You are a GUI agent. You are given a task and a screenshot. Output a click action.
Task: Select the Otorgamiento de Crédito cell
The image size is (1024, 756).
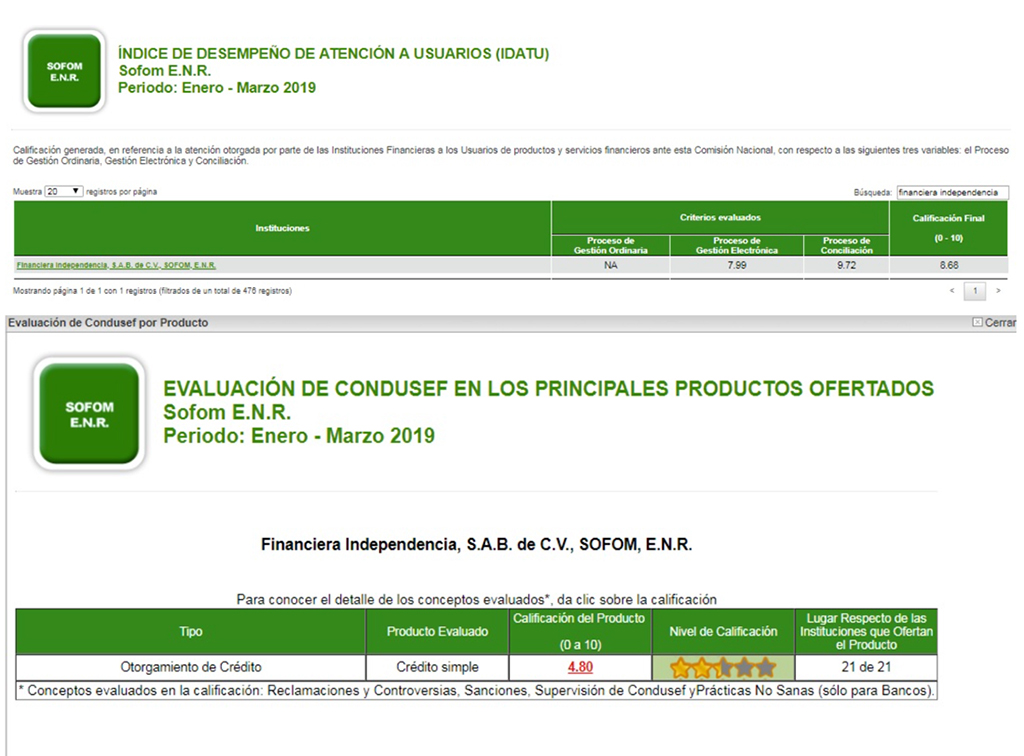point(191,667)
